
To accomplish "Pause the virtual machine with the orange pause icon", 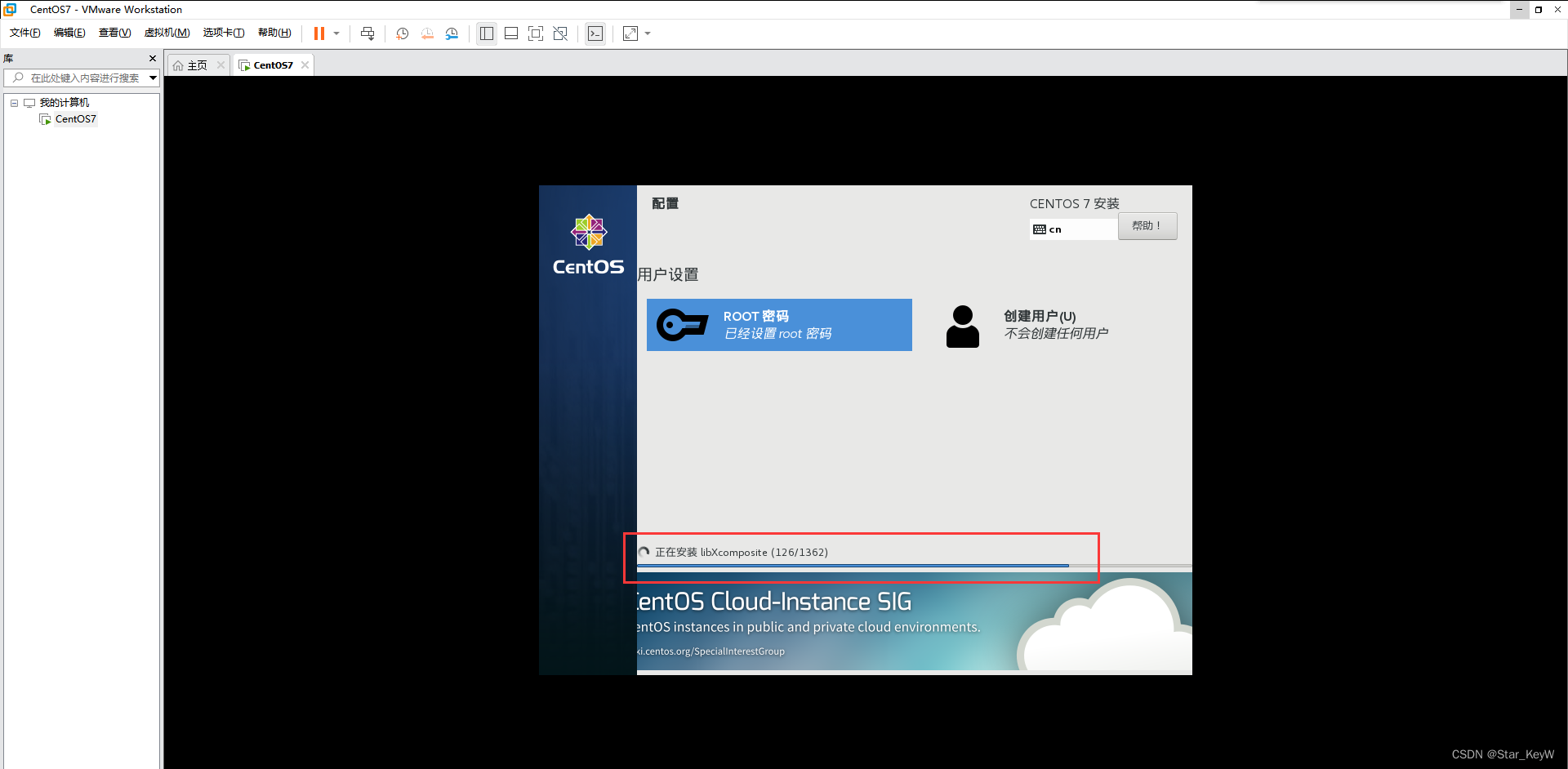I will click(319, 33).
